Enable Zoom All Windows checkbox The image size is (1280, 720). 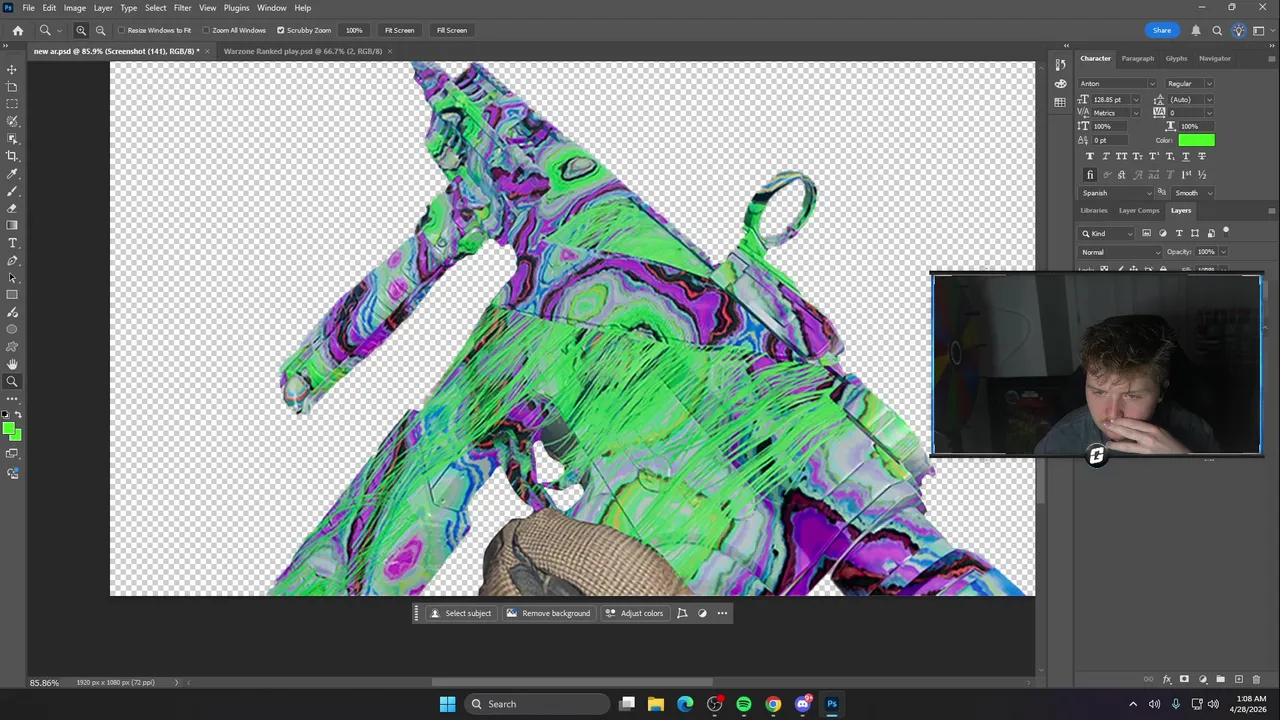pos(207,30)
